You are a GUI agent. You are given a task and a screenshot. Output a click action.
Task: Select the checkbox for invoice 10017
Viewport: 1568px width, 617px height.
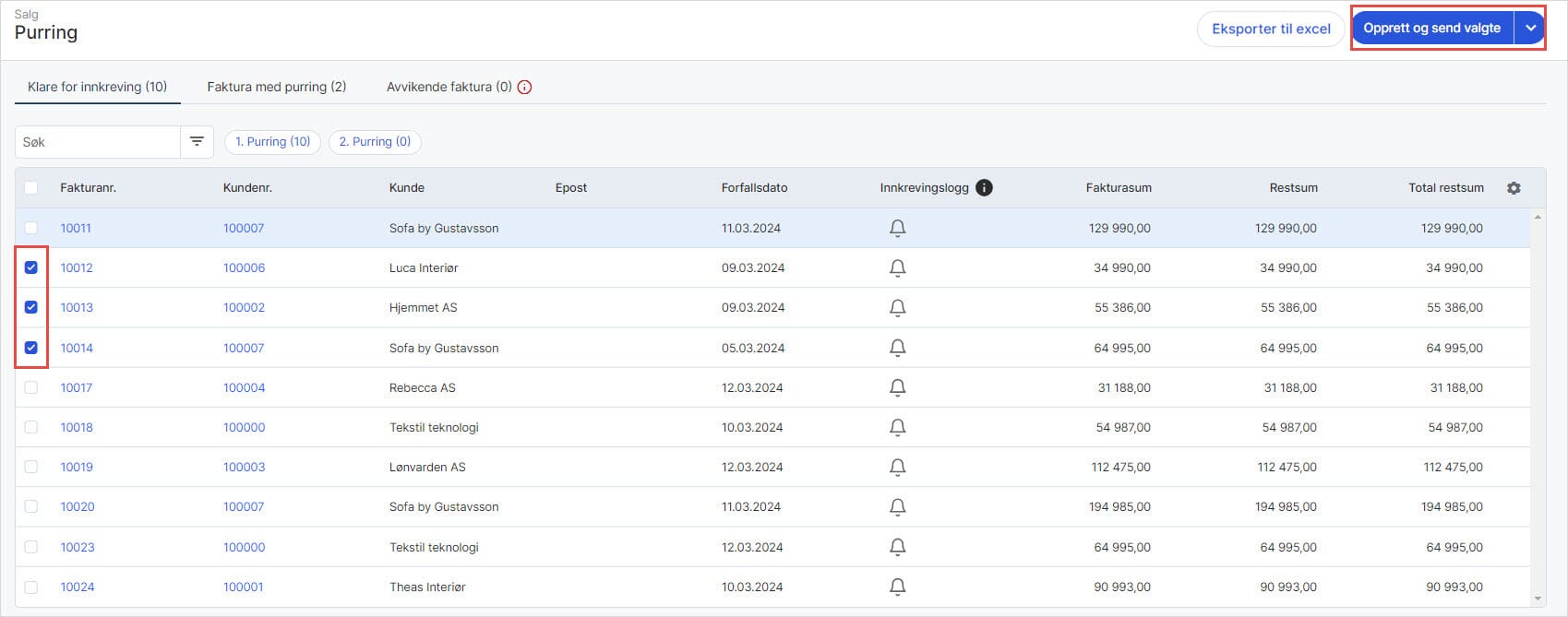coord(31,387)
